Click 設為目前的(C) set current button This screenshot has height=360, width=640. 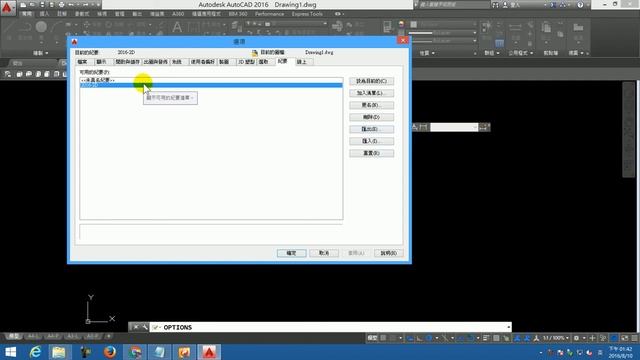pos(371,81)
